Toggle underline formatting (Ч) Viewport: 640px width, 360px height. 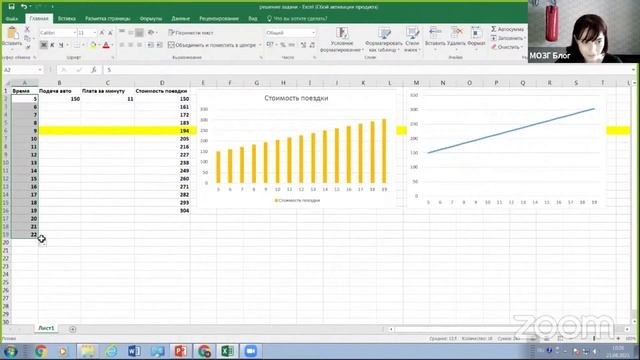point(61,45)
